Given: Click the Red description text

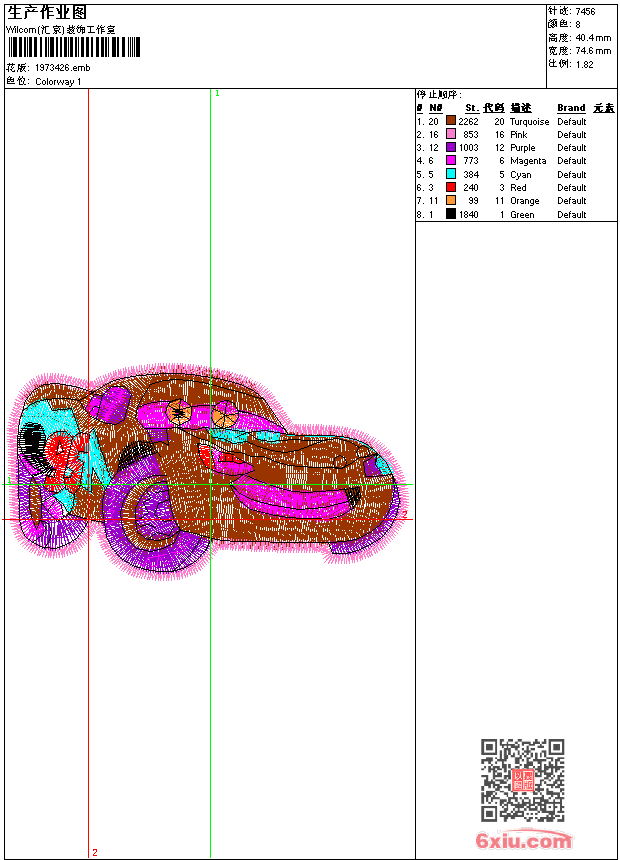Looking at the screenshot, I should [518, 188].
